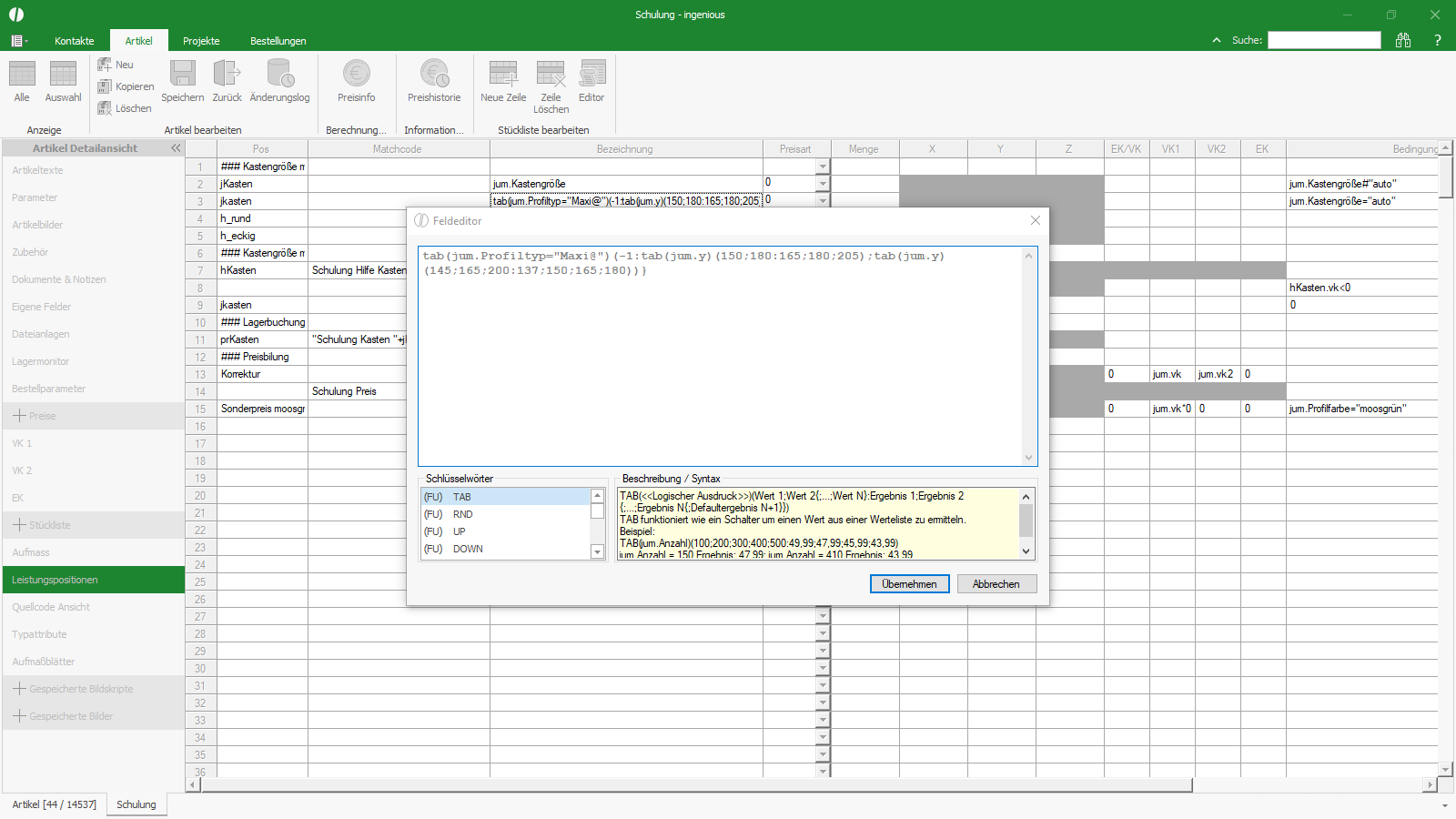Click the Alle display icon
The image size is (1456, 819).
point(22,75)
